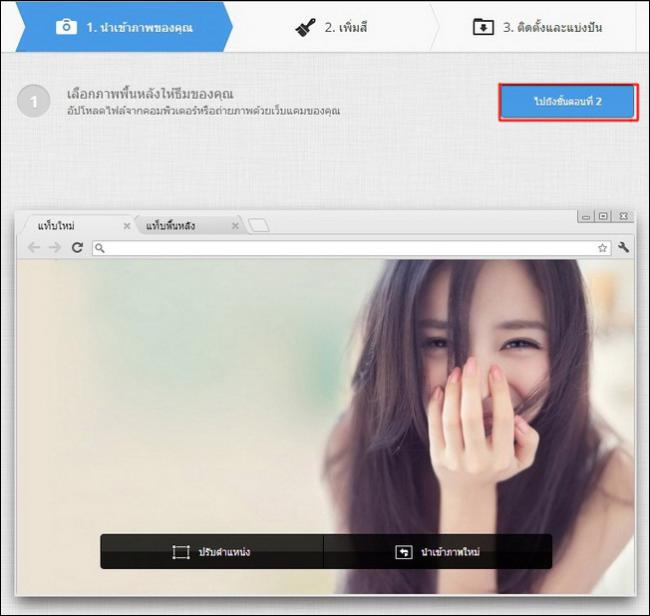Click preview window minimize button
This screenshot has height=616, width=650.
585,216
